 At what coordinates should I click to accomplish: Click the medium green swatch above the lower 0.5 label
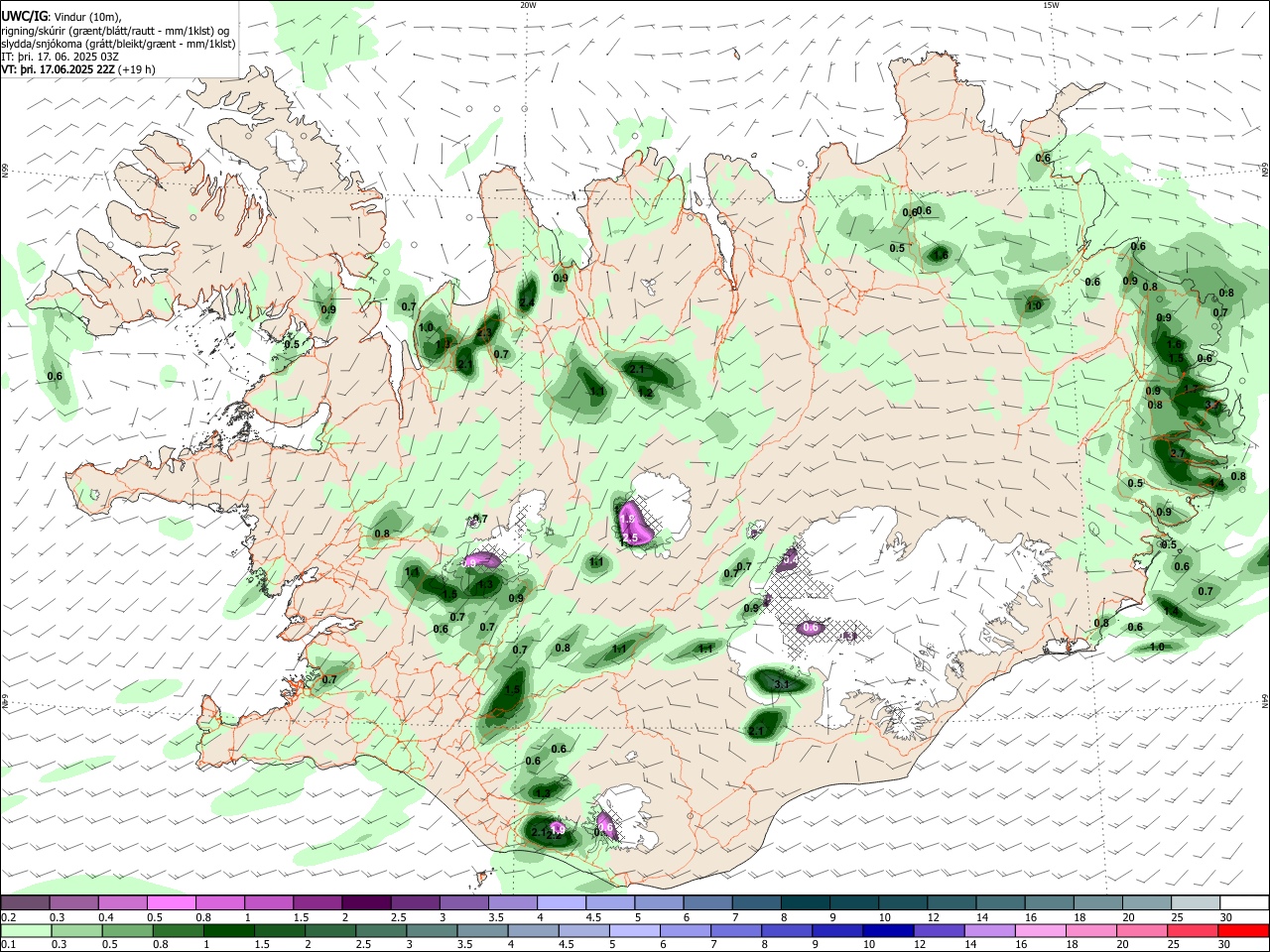coord(127,930)
